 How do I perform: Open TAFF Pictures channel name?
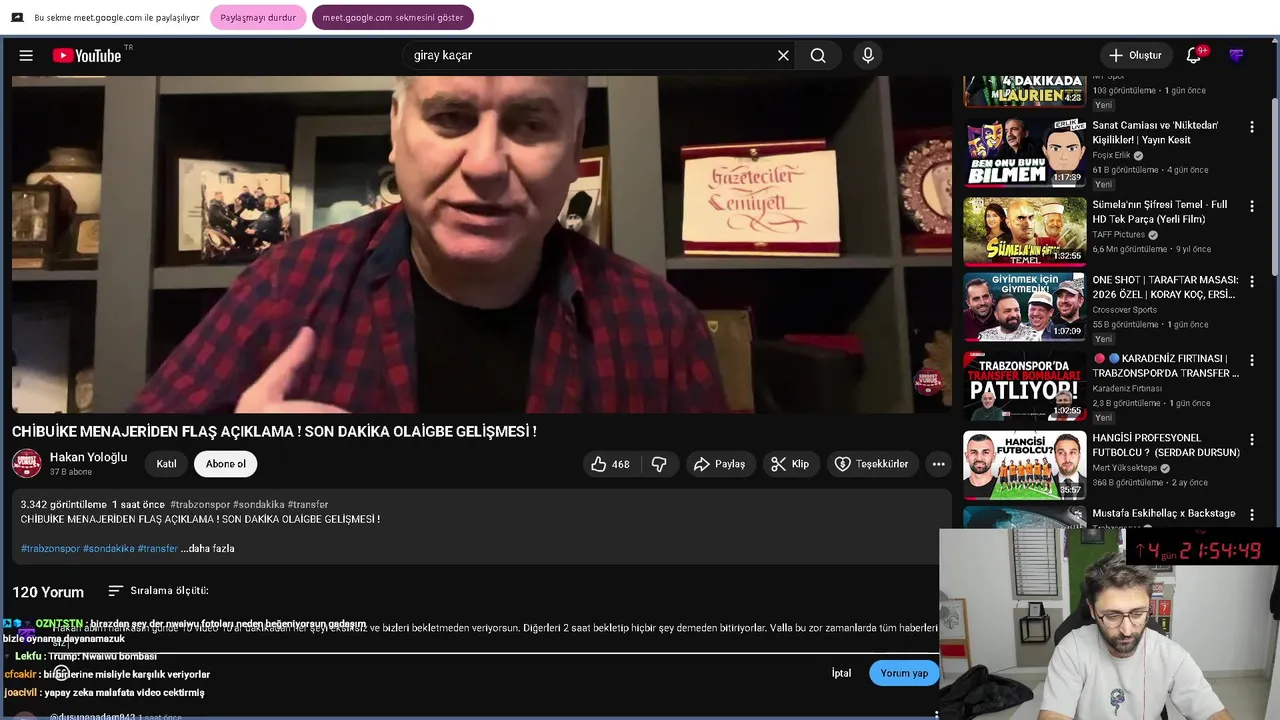pyautogui.click(x=1119, y=235)
